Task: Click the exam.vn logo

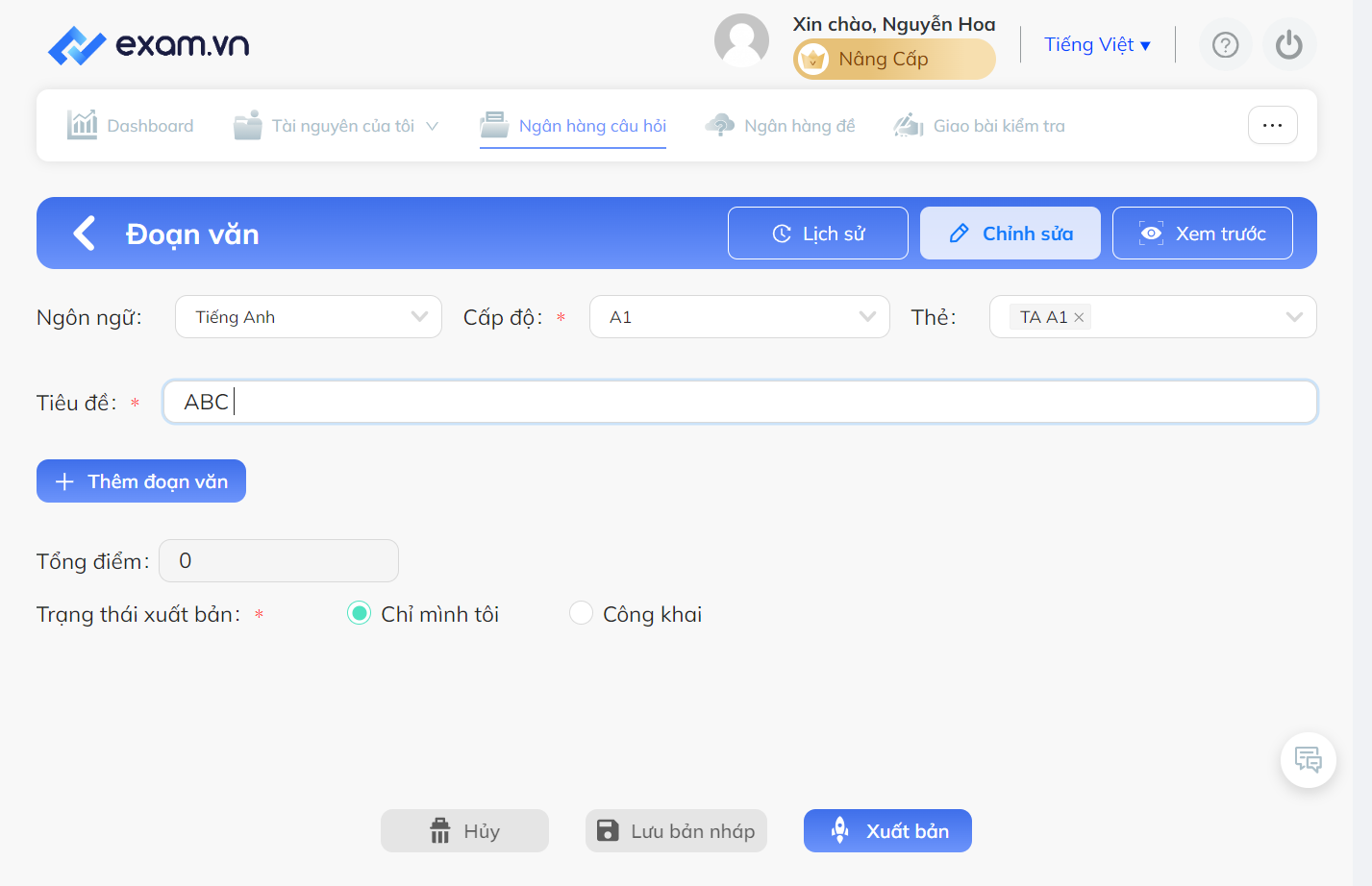Action: pyautogui.click(x=148, y=44)
